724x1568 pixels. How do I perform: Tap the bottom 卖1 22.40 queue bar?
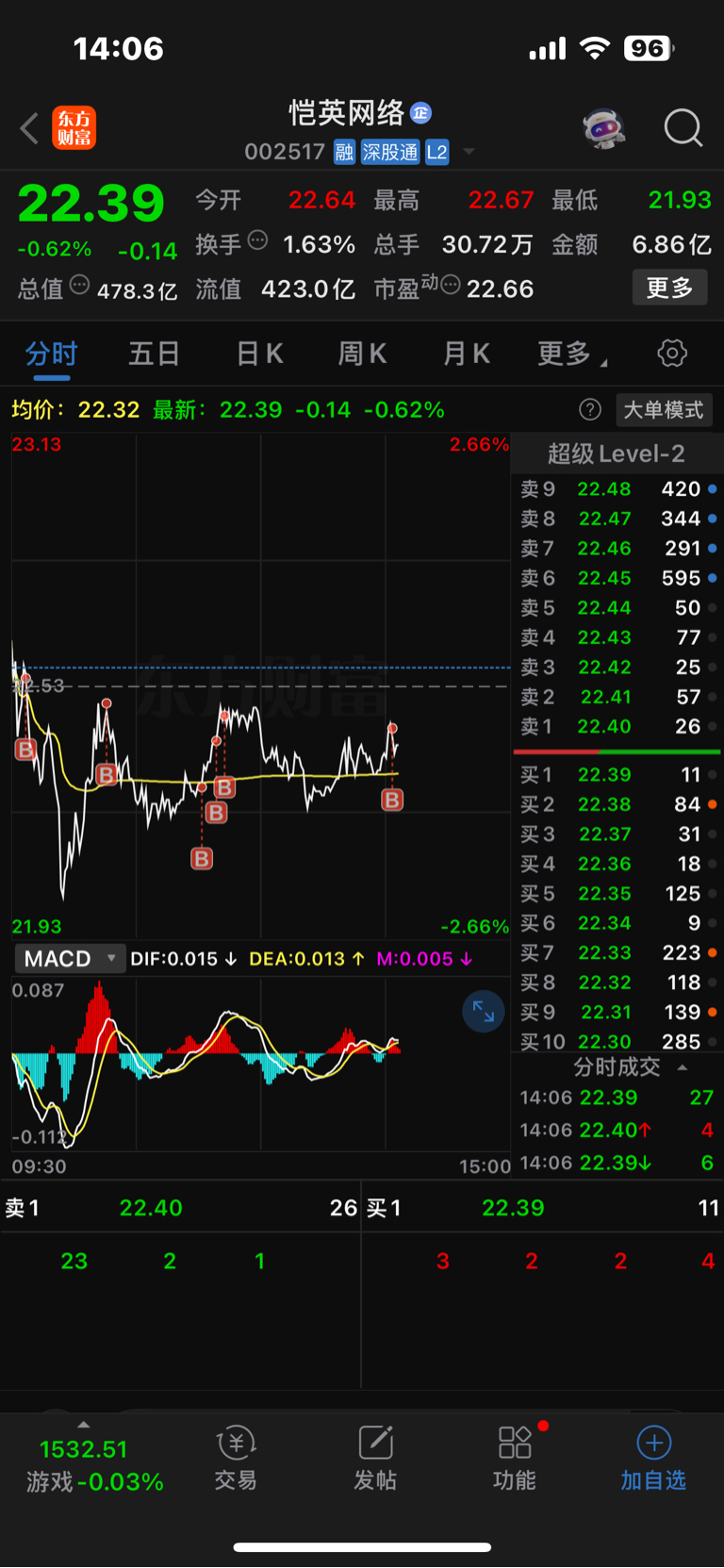(181, 1208)
